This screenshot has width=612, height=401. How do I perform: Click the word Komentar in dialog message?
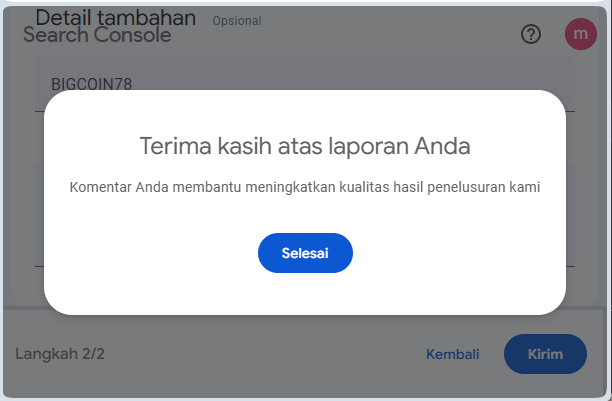[x=101, y=187]
